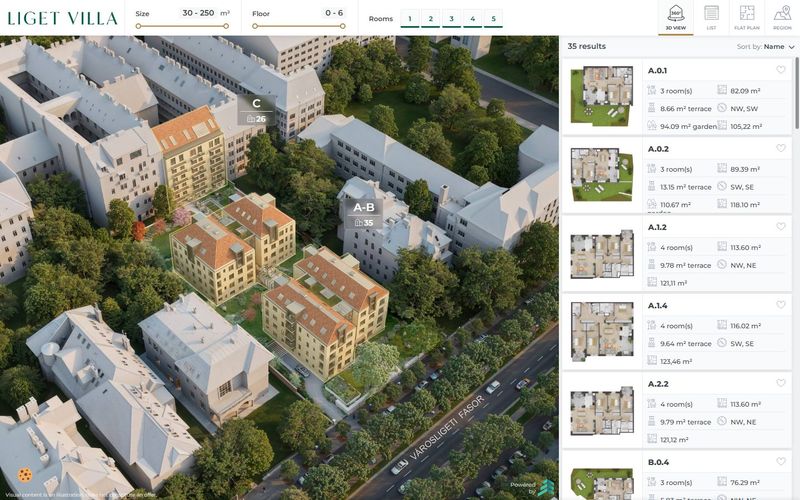Click the '30 - 250' size range value
Image resolution: width=800 pixels, height=500 pixels.
(198, 13)
